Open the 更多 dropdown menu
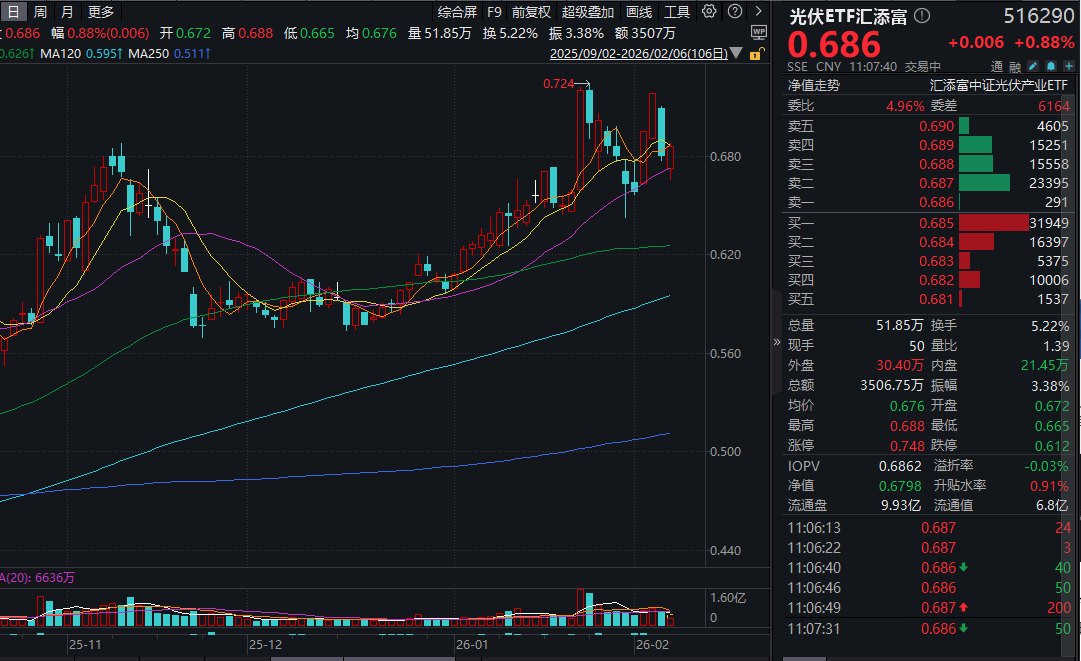Screen dimensions: 1081x661 (x=100, y=12)
